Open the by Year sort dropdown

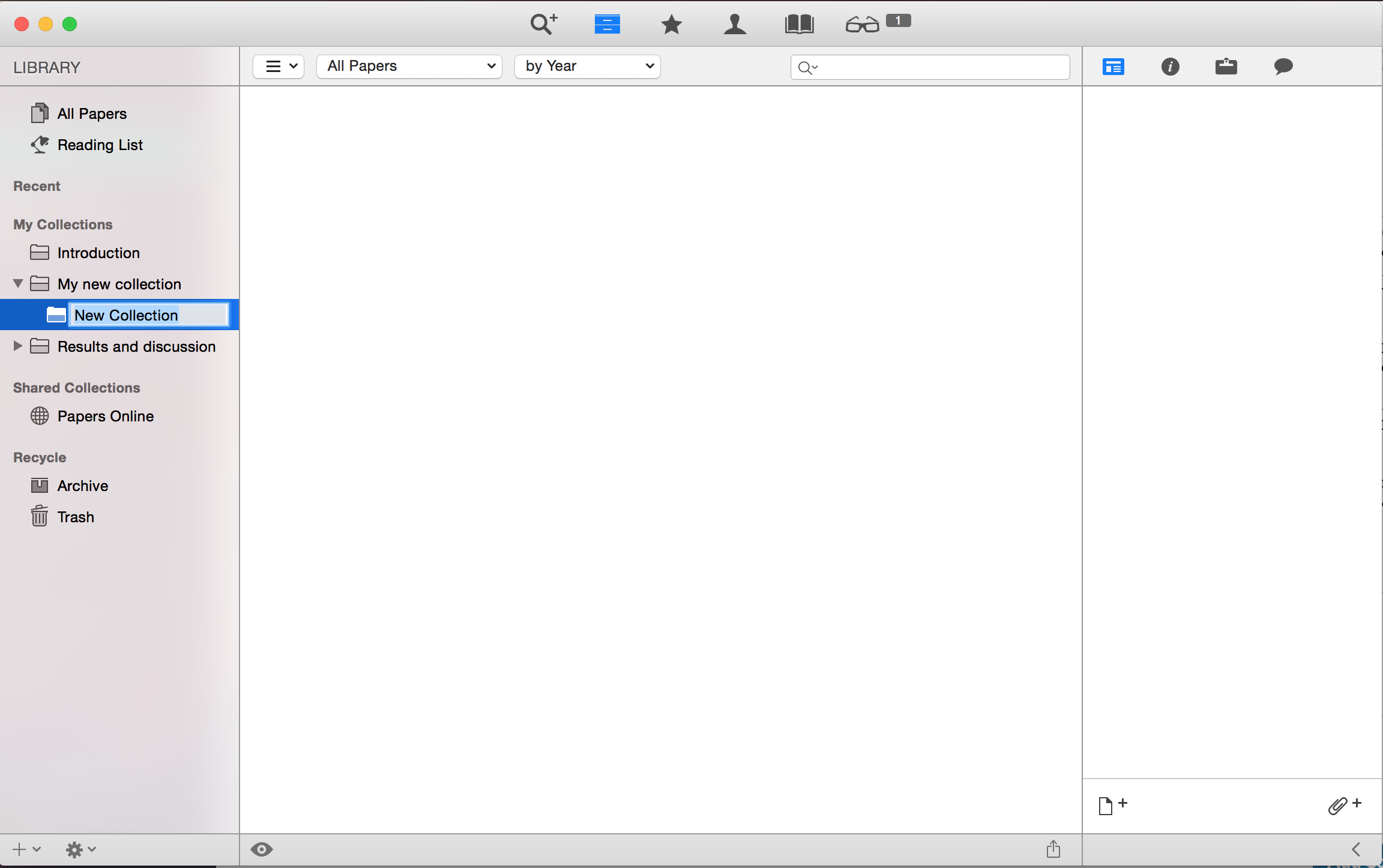click(588, 66)
